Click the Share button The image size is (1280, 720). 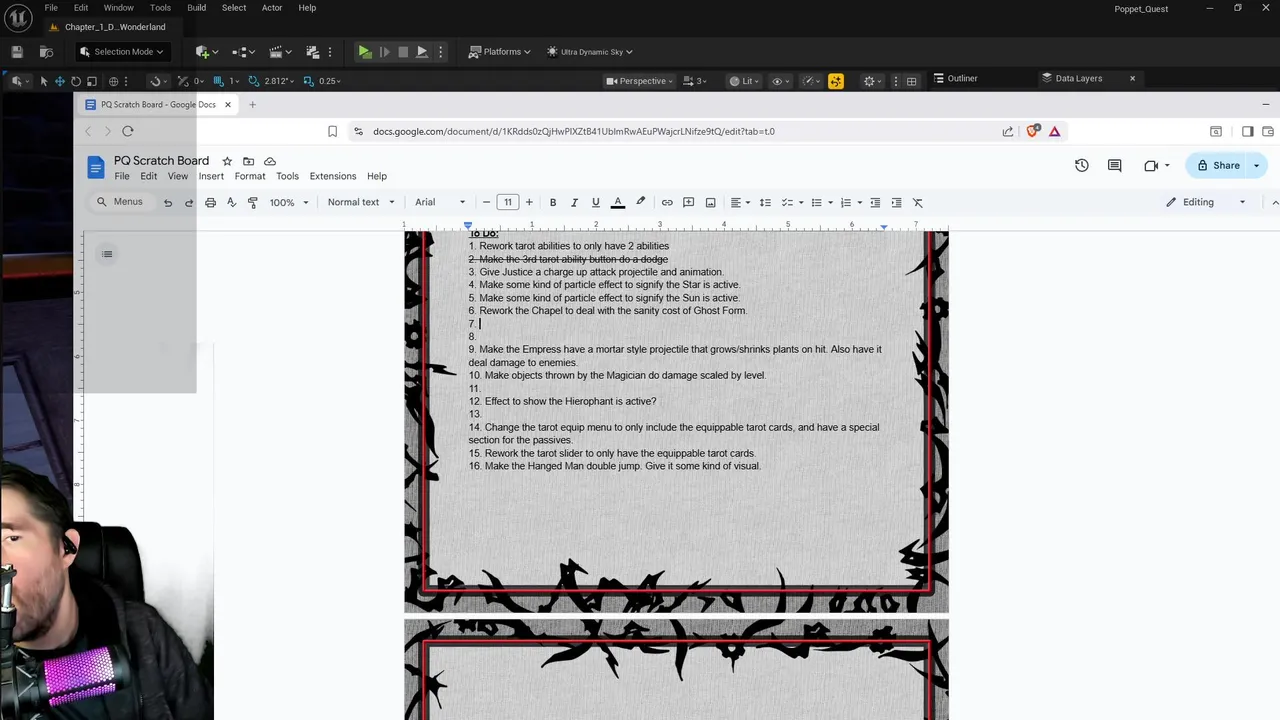[x=1218, y=165]
